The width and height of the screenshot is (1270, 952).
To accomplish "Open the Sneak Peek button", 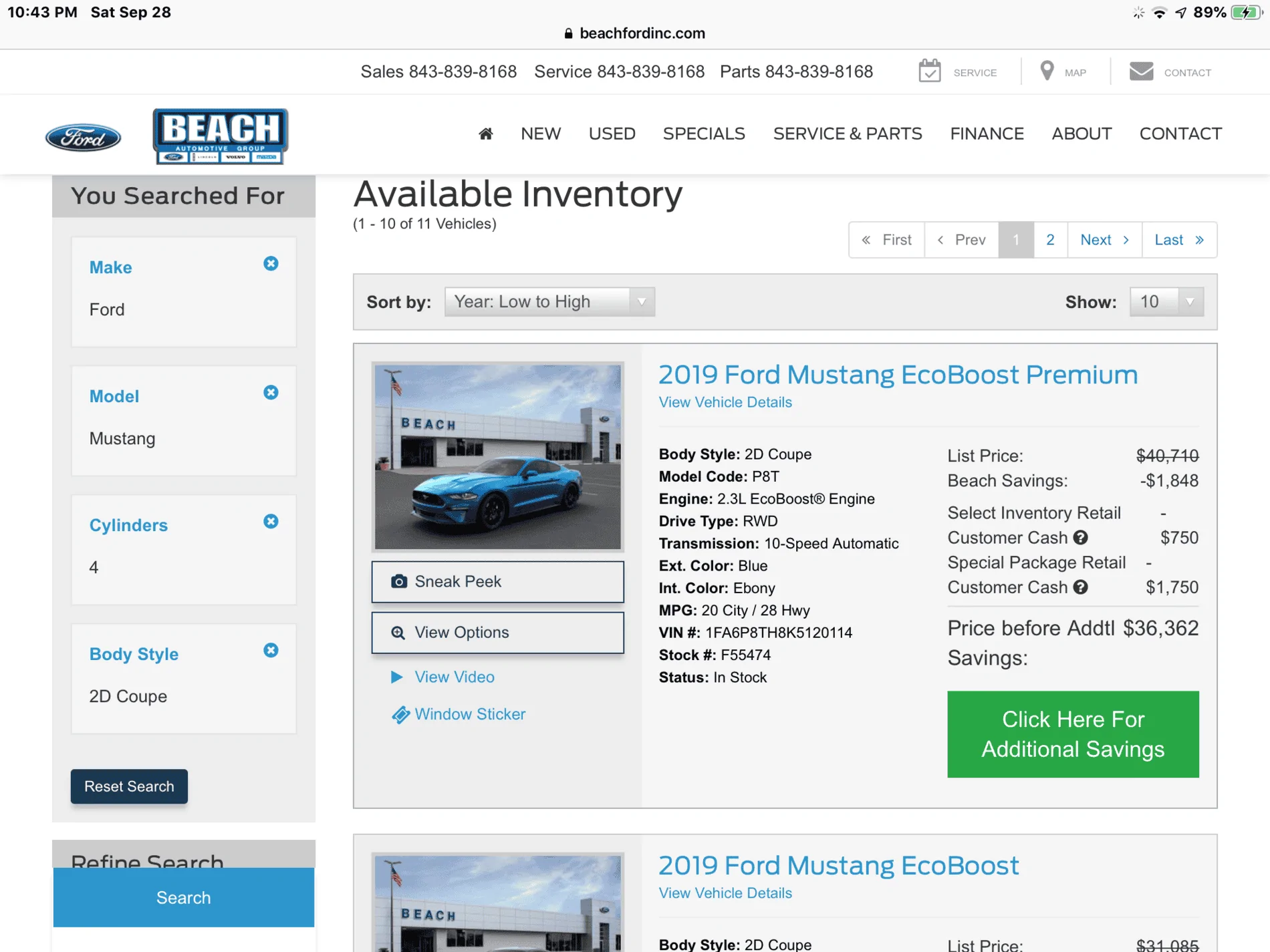I will point(498,582).
